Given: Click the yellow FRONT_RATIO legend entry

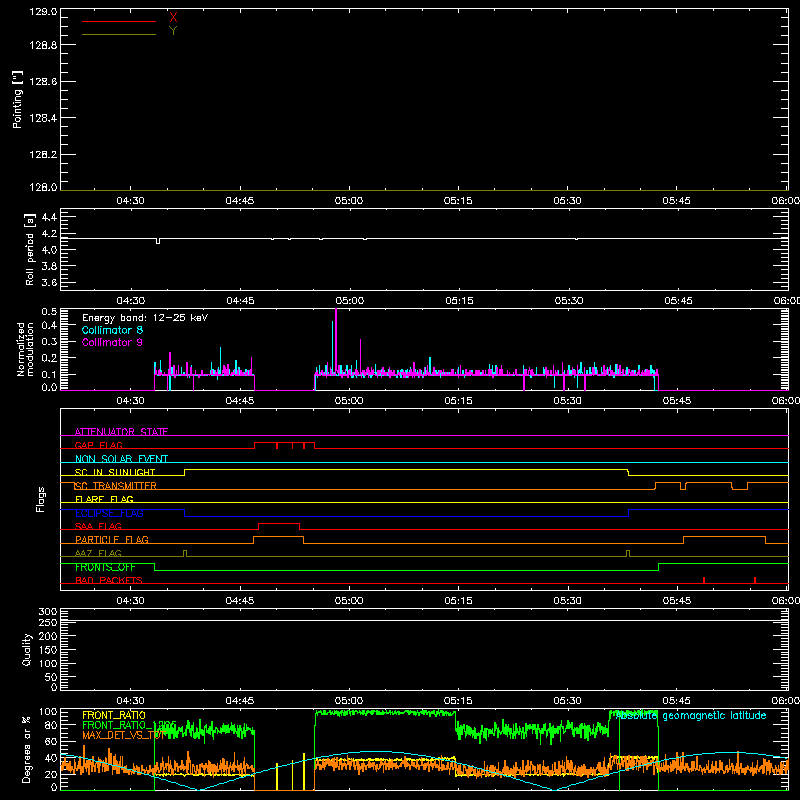Looking at the screenshot, I should 114,715.
